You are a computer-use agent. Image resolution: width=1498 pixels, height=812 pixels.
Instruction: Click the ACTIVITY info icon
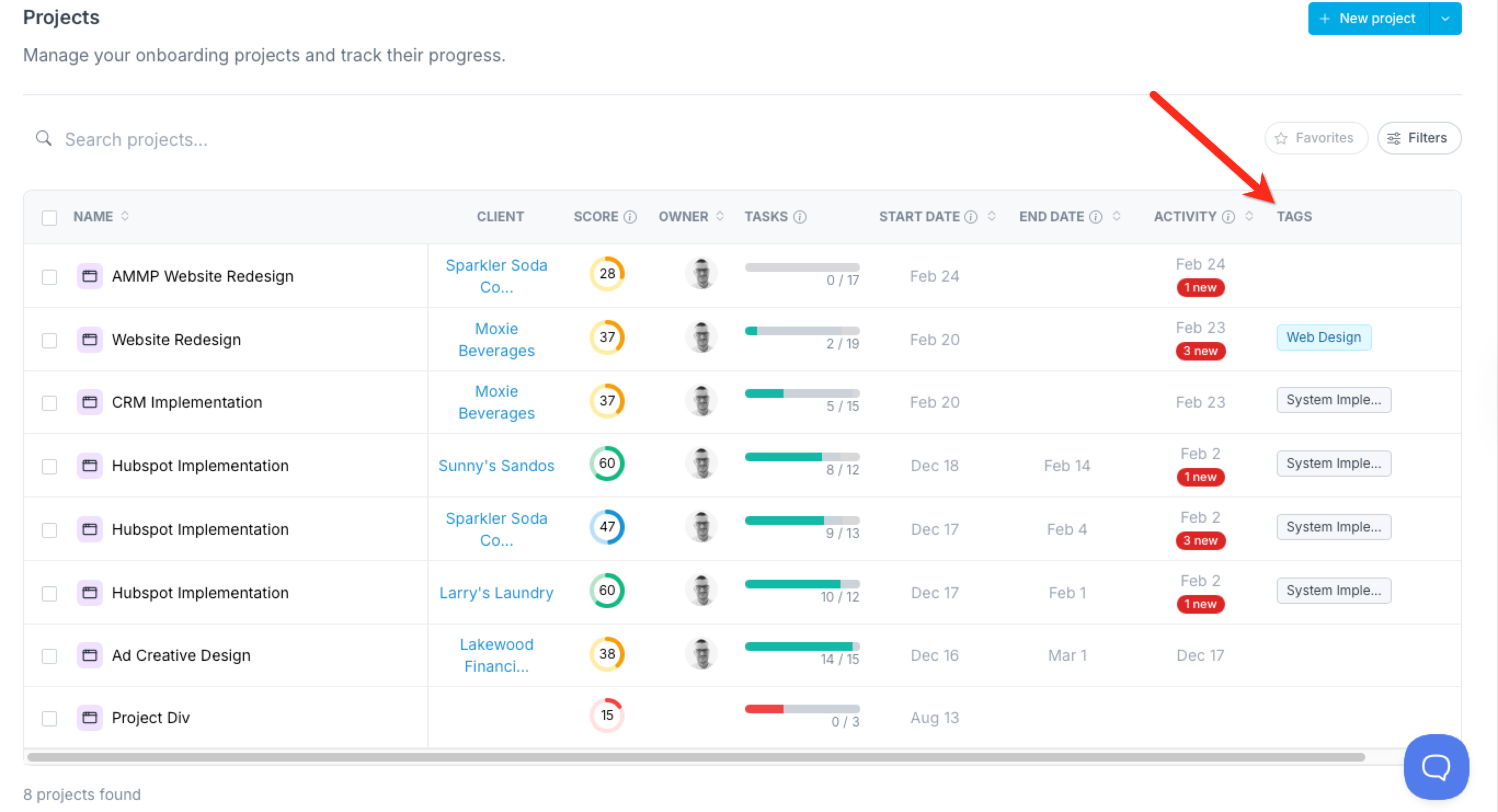point(1228,217)
